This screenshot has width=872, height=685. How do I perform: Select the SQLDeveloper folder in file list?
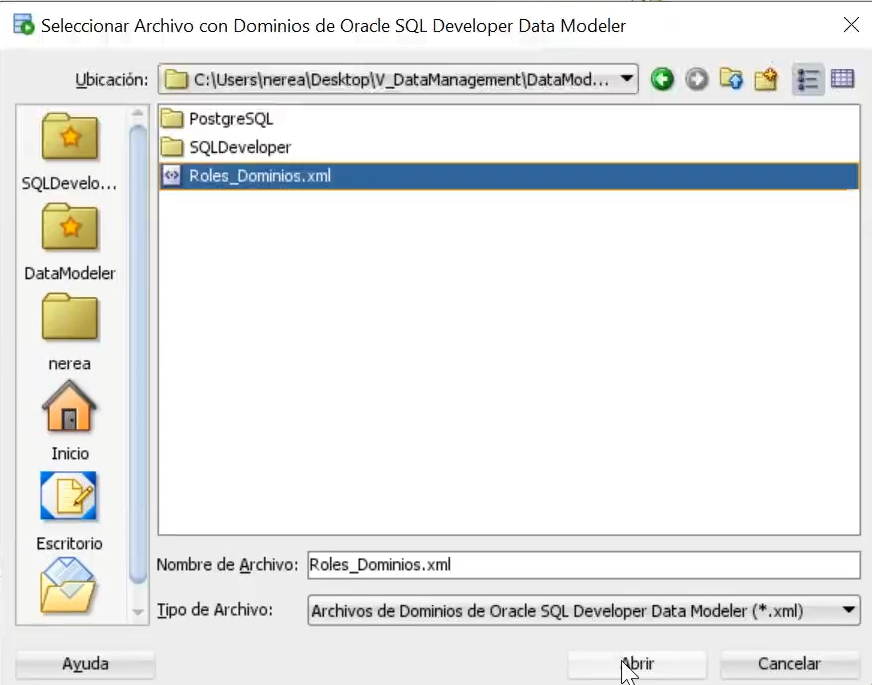(240, 147)
